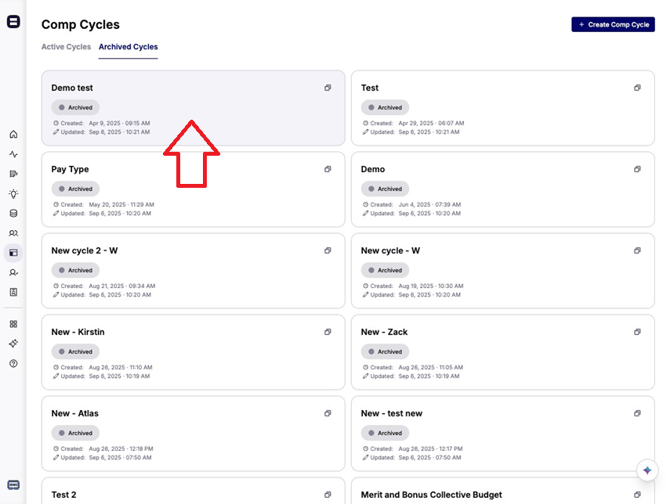Click the help question mark icon
The height and width of the screenshot is (504, 670).
[13, 364]
